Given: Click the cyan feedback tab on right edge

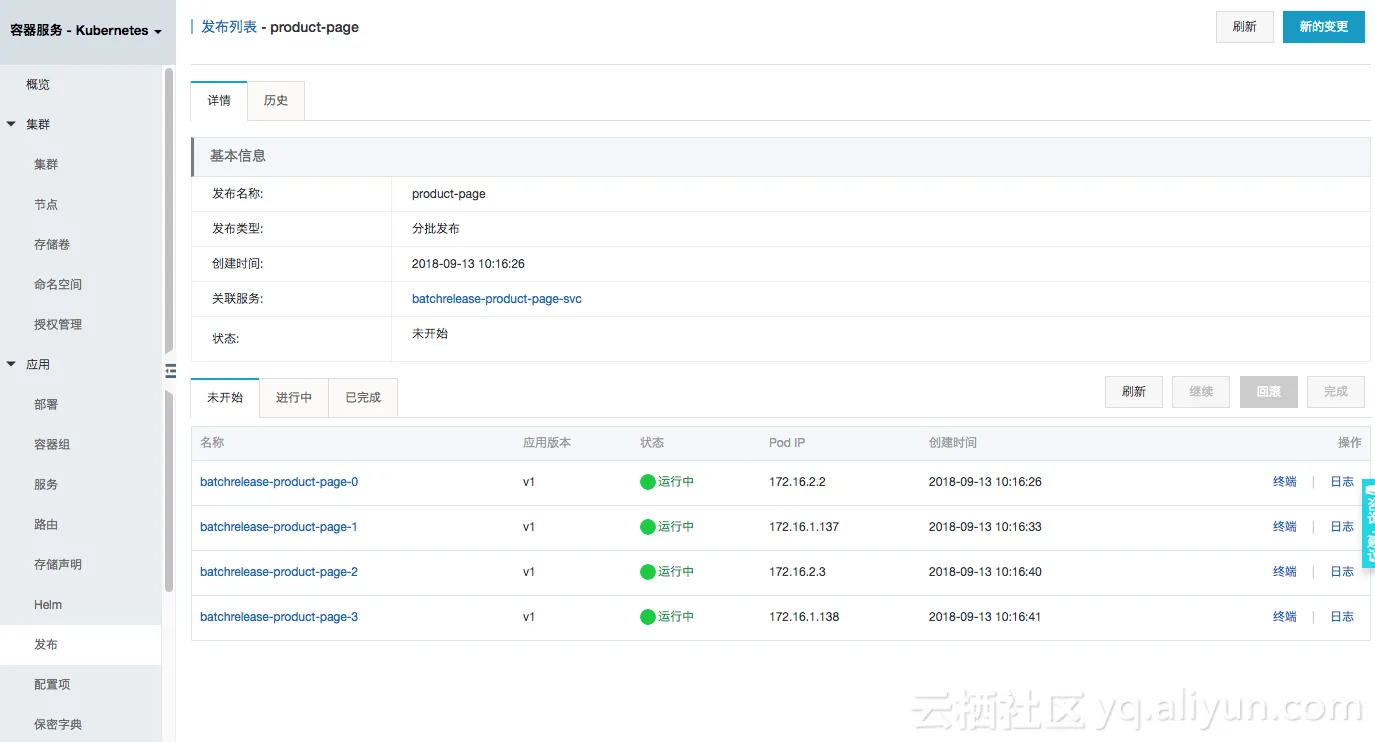Looking at the screenshot, I should pyautogui.click(x=1368, y=523).
